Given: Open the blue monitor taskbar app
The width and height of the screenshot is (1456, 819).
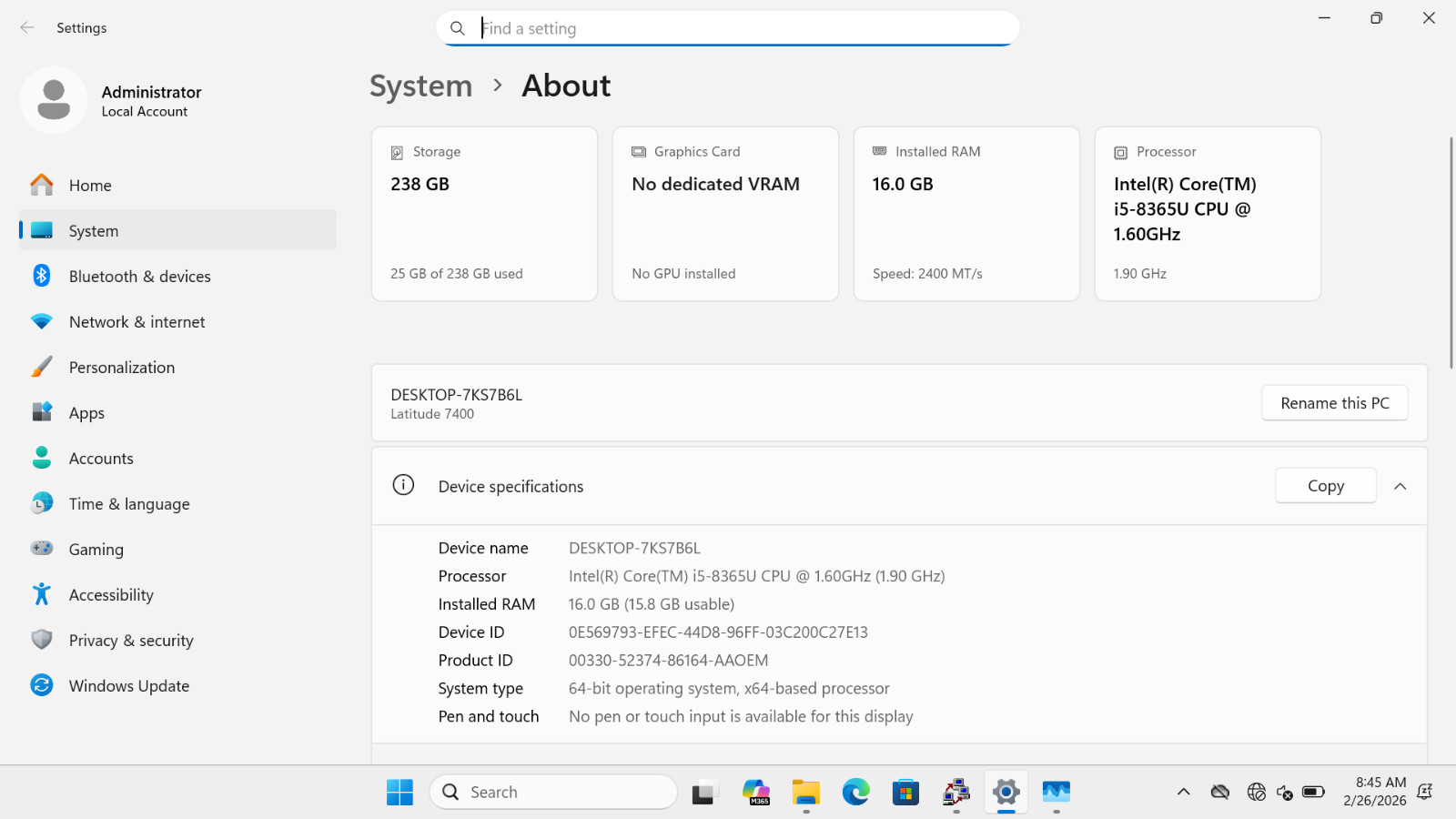Looking at the screenshot, I should [x=1056, y=792].
